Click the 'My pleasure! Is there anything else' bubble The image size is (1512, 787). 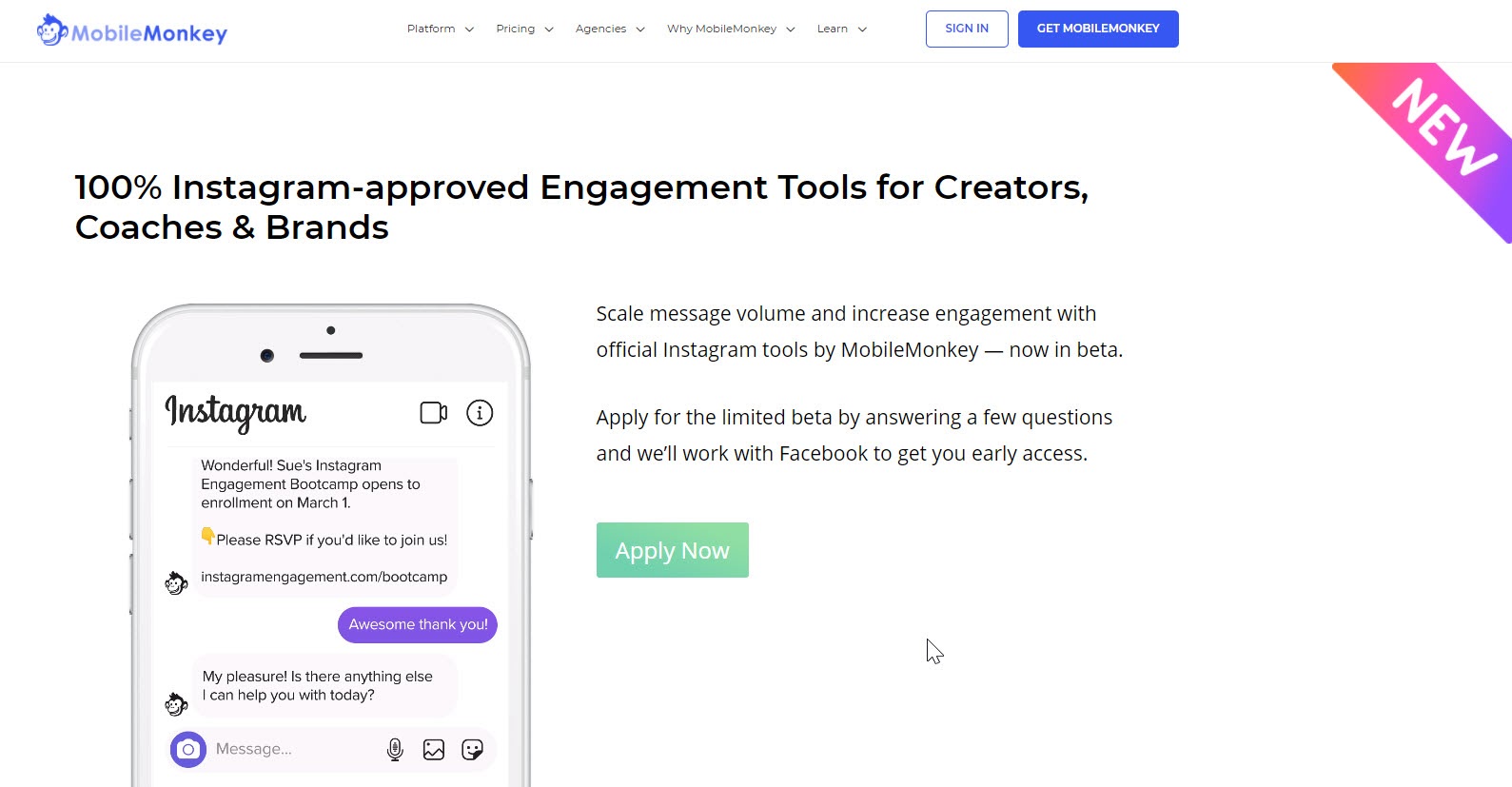tap(324, 686)
